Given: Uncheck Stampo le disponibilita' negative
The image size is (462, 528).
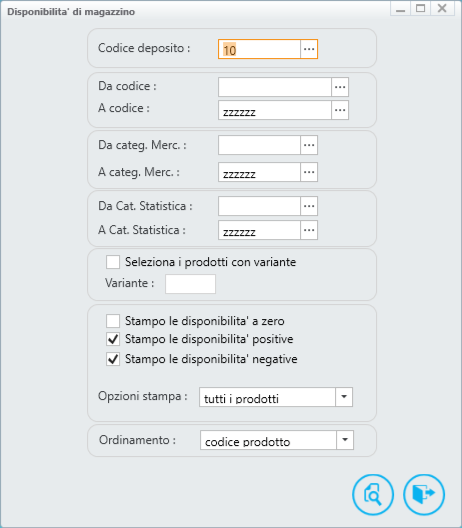Looking at the screenshot, I should [113, 359].
